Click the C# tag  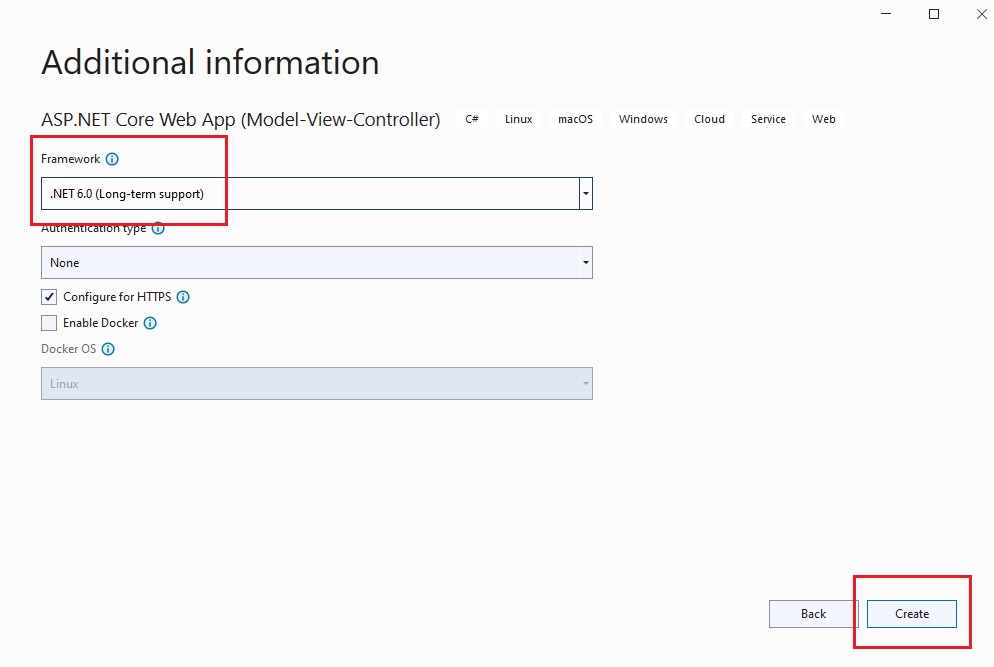click(x=472, y=119)
